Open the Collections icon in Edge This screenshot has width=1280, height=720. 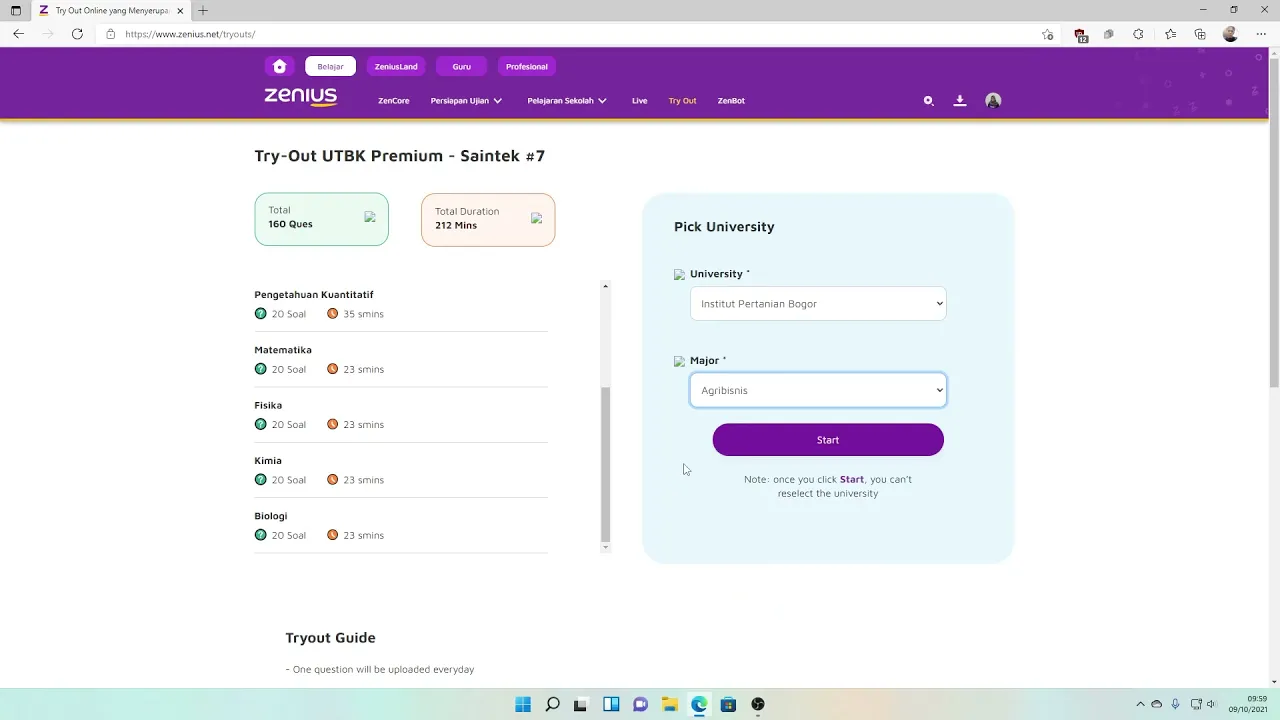1200,34
